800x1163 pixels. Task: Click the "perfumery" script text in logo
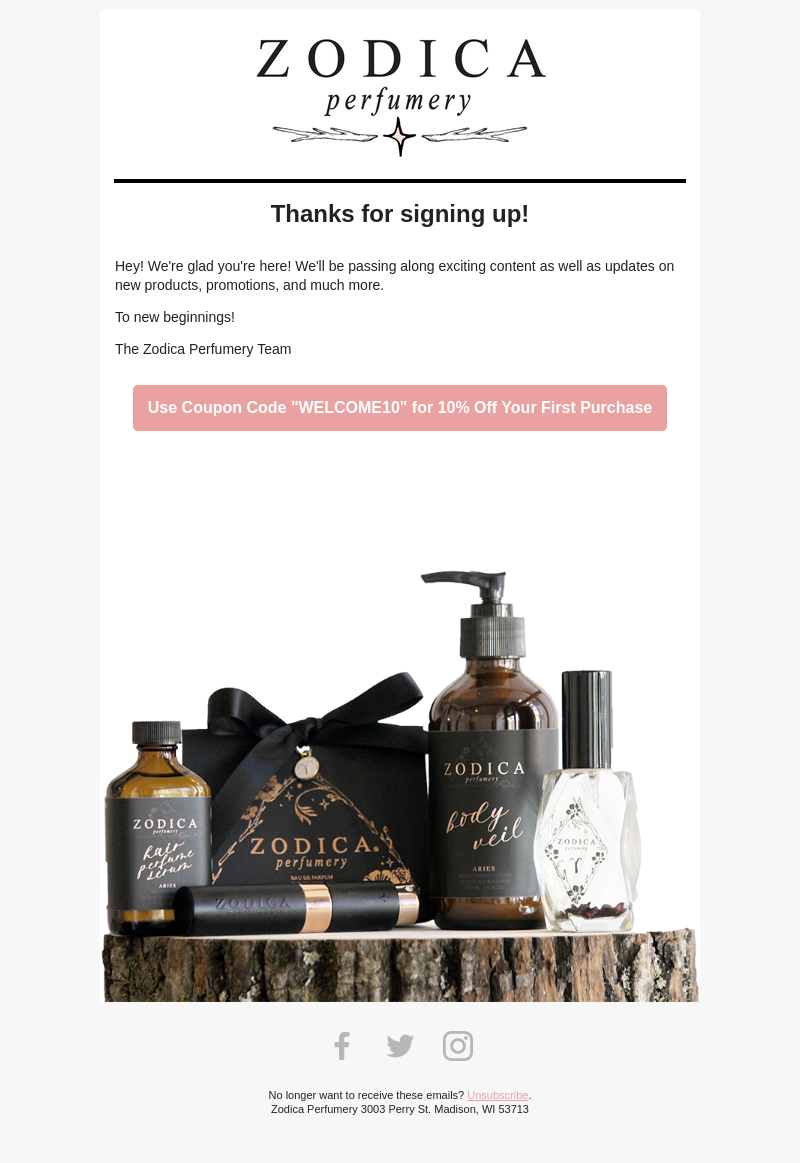tap(398, 102)
